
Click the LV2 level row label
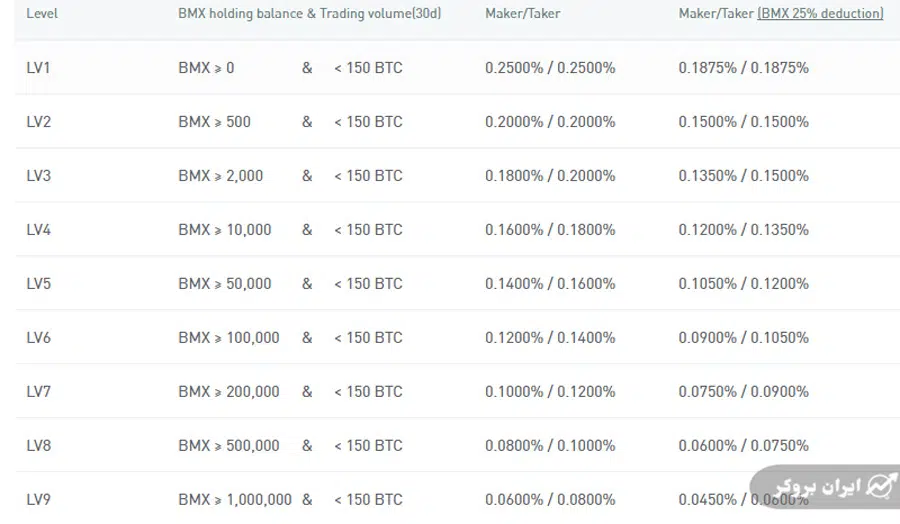[39, 122]
